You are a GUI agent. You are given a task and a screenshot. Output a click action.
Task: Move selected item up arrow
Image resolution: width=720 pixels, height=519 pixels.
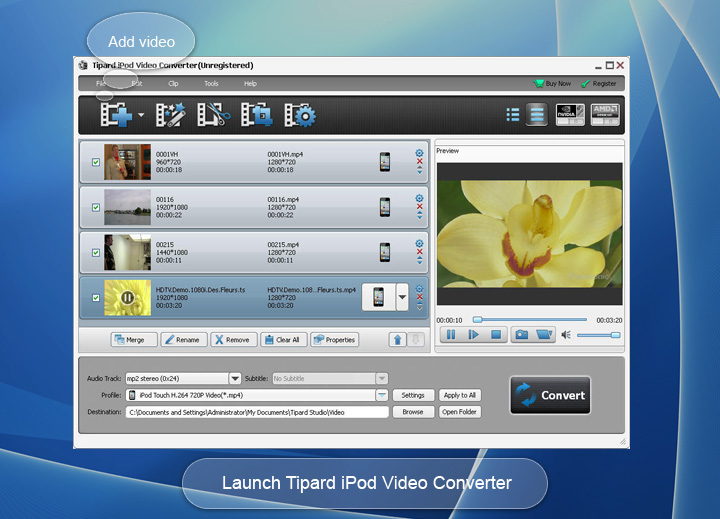click(398, 340)
